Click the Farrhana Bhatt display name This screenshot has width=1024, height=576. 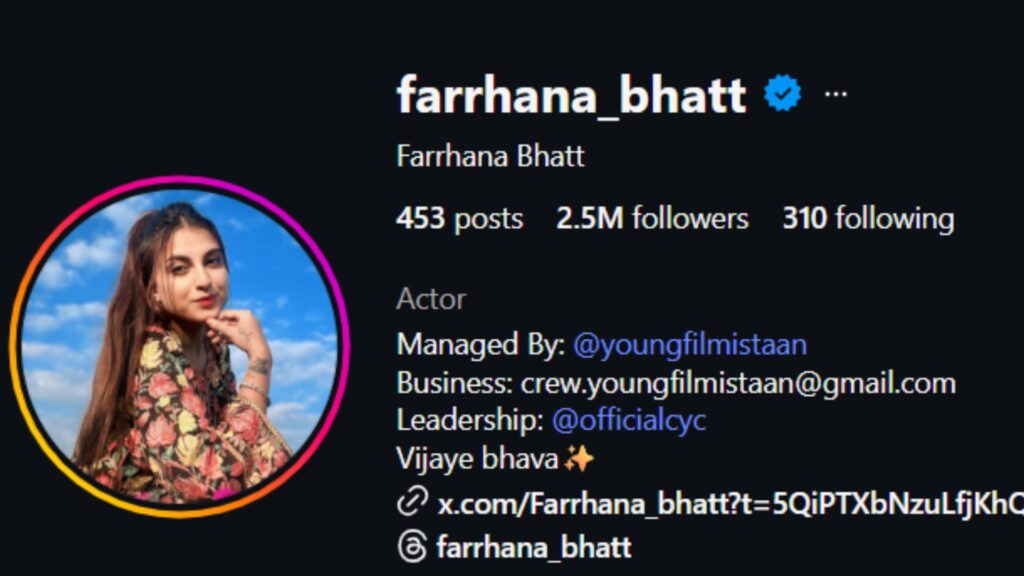(x=490, y=157)
